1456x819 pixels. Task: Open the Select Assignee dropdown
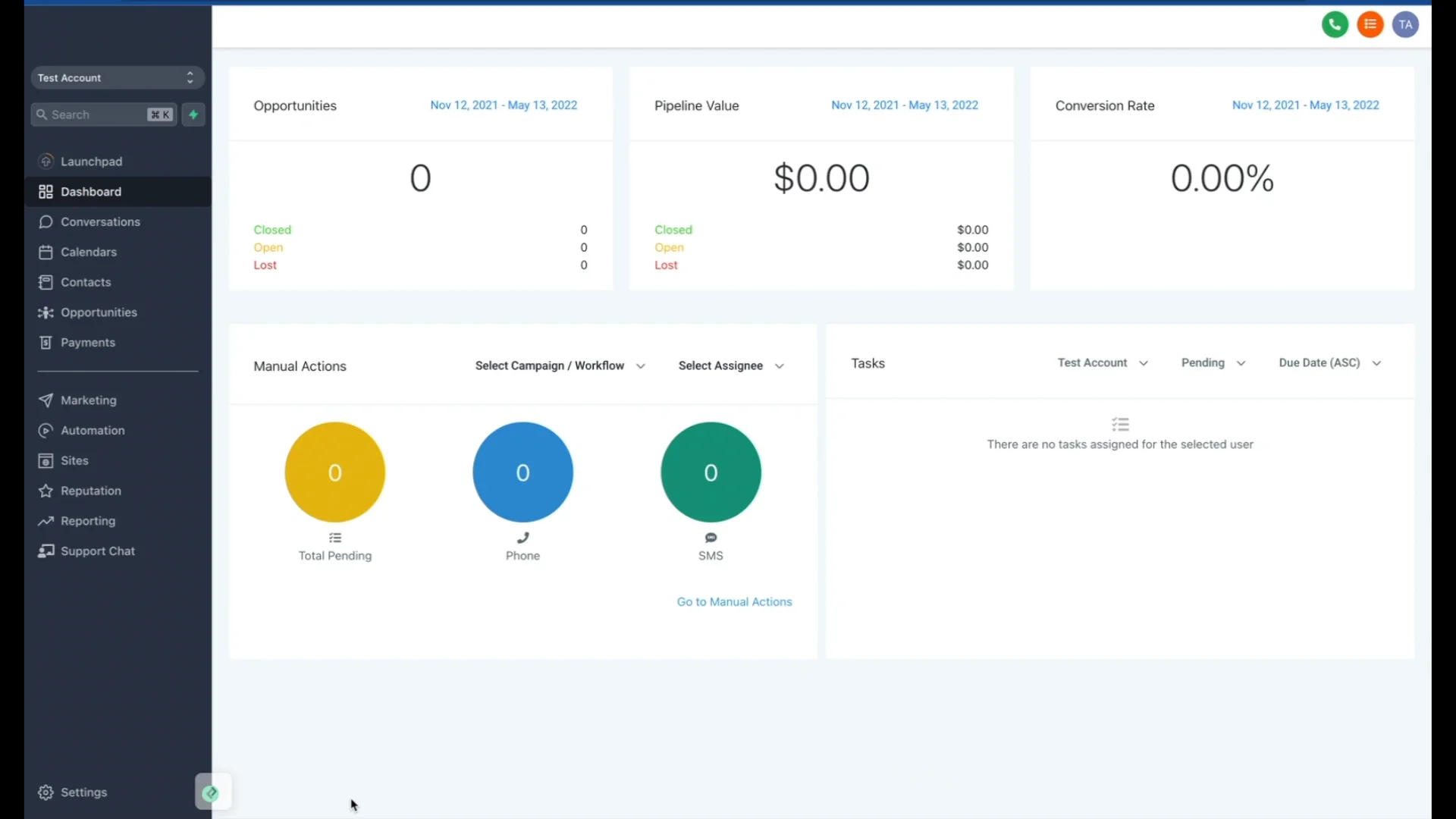tap(731, 366)
